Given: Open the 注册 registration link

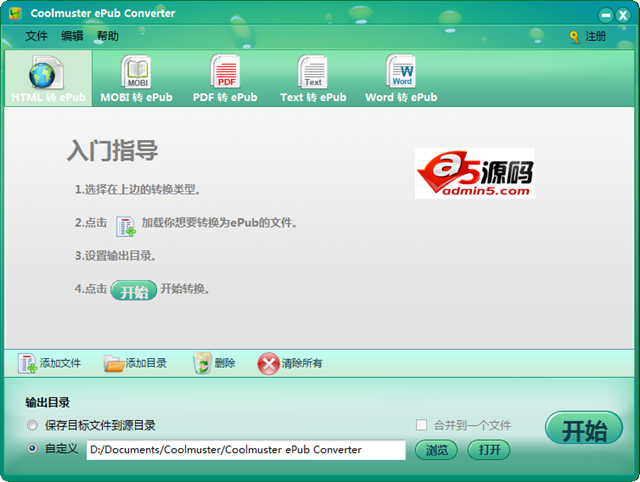Looking at the screenshot, I should click(x=596, y=36).
